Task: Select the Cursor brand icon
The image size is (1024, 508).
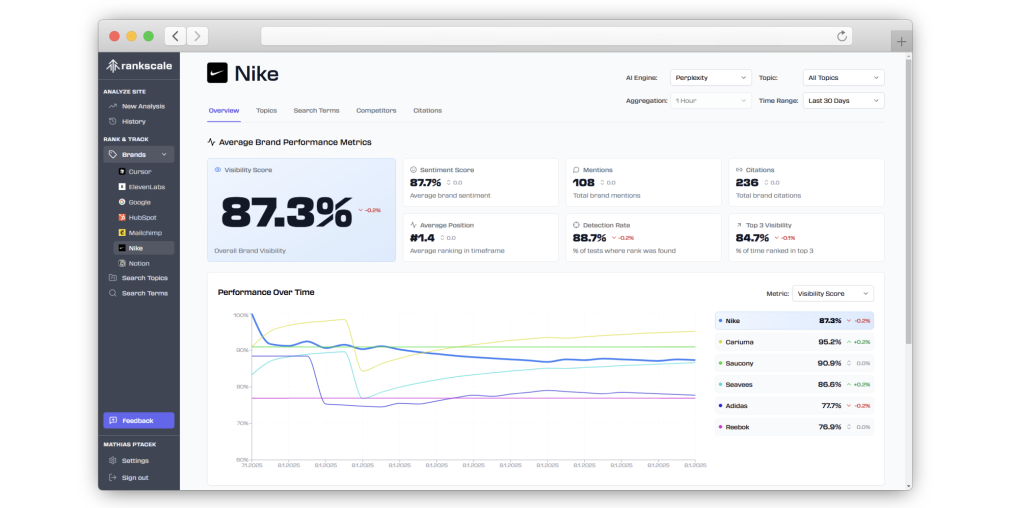Action: coord(121,172)
